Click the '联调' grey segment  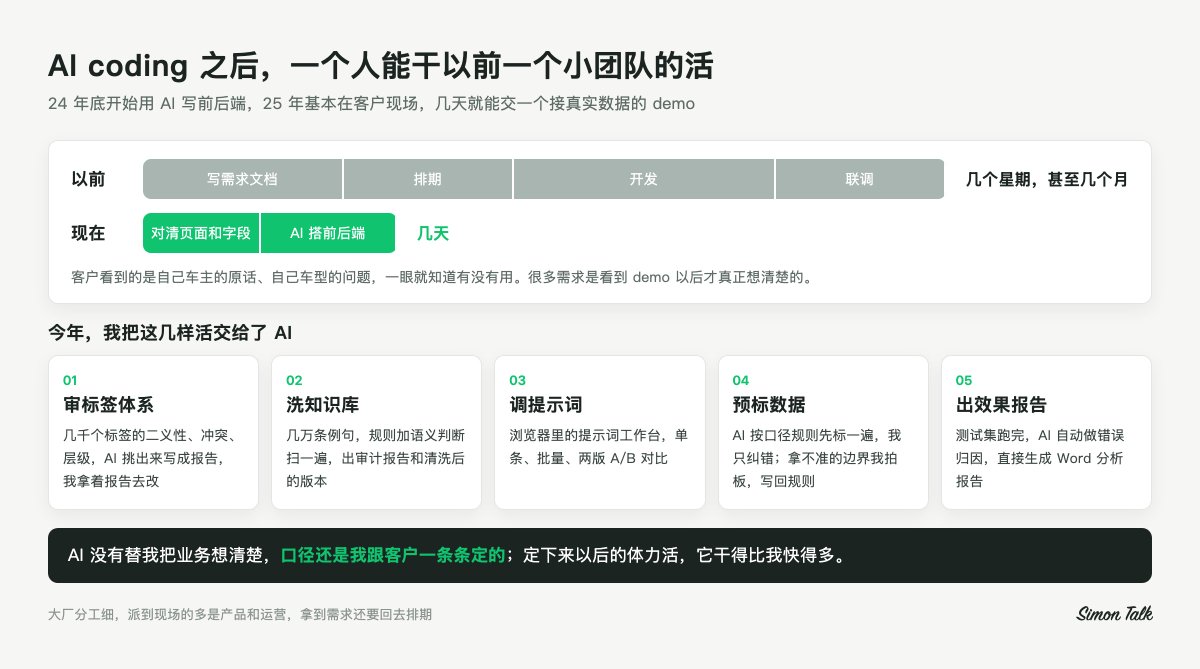click(x=860, y=180)
